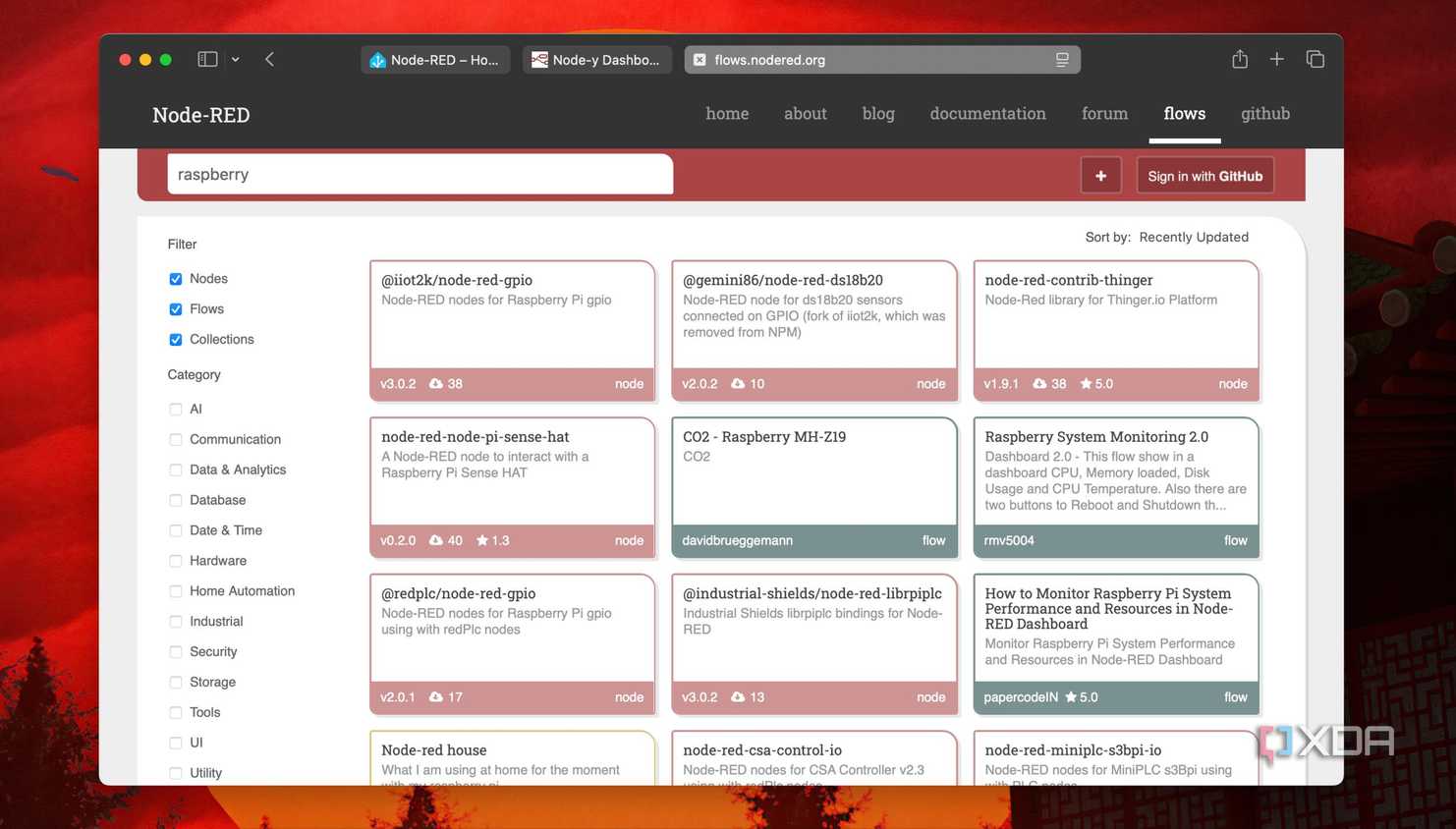This screenshot has width=1456, height=829.
Task: Click download icon on @industrial-shields card
Action: pyautogui.click(x=738, y=697)
